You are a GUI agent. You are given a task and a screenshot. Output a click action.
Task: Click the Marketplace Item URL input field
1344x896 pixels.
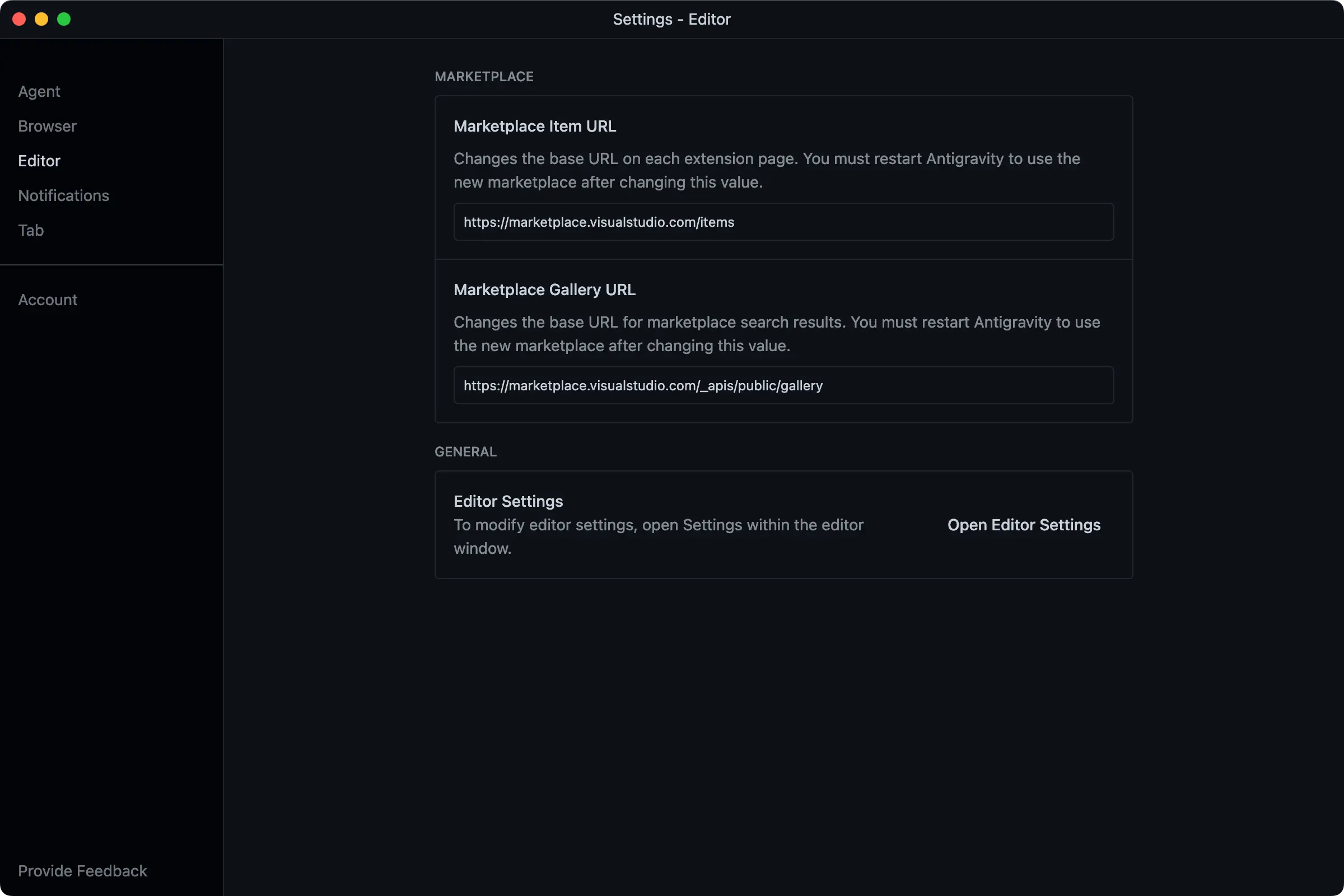[783, 222]
